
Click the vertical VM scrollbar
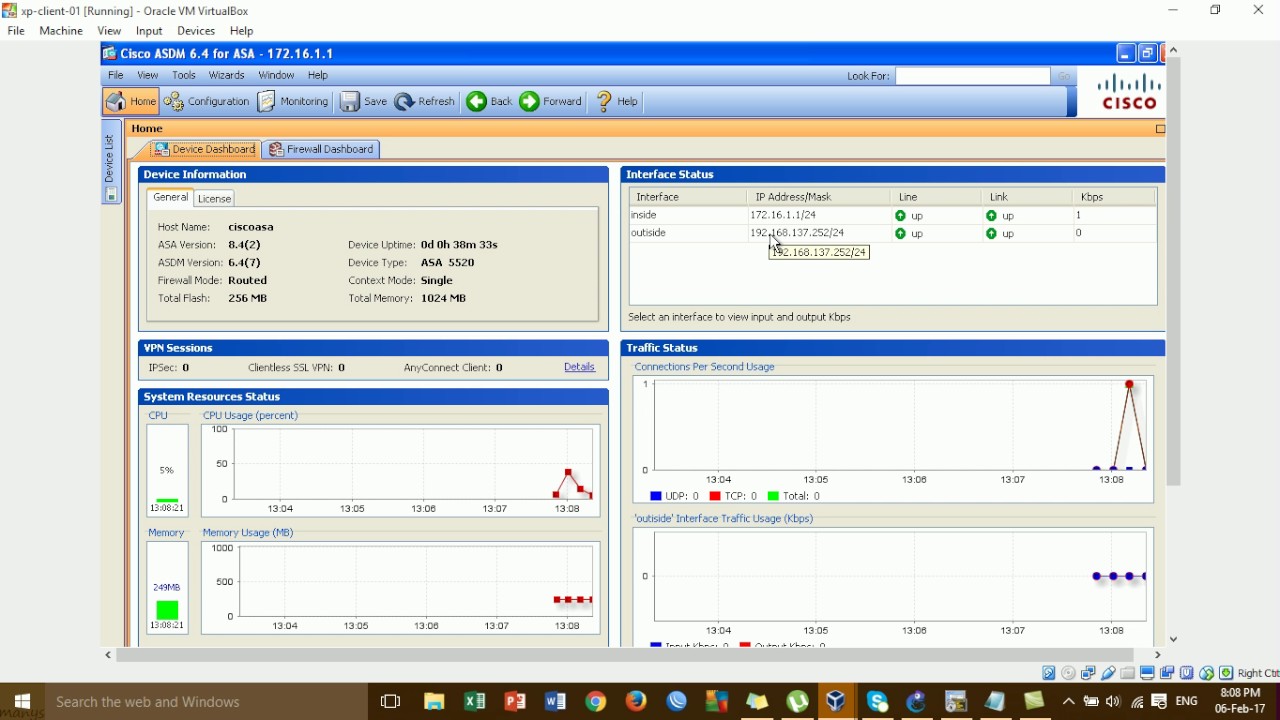1174,272
